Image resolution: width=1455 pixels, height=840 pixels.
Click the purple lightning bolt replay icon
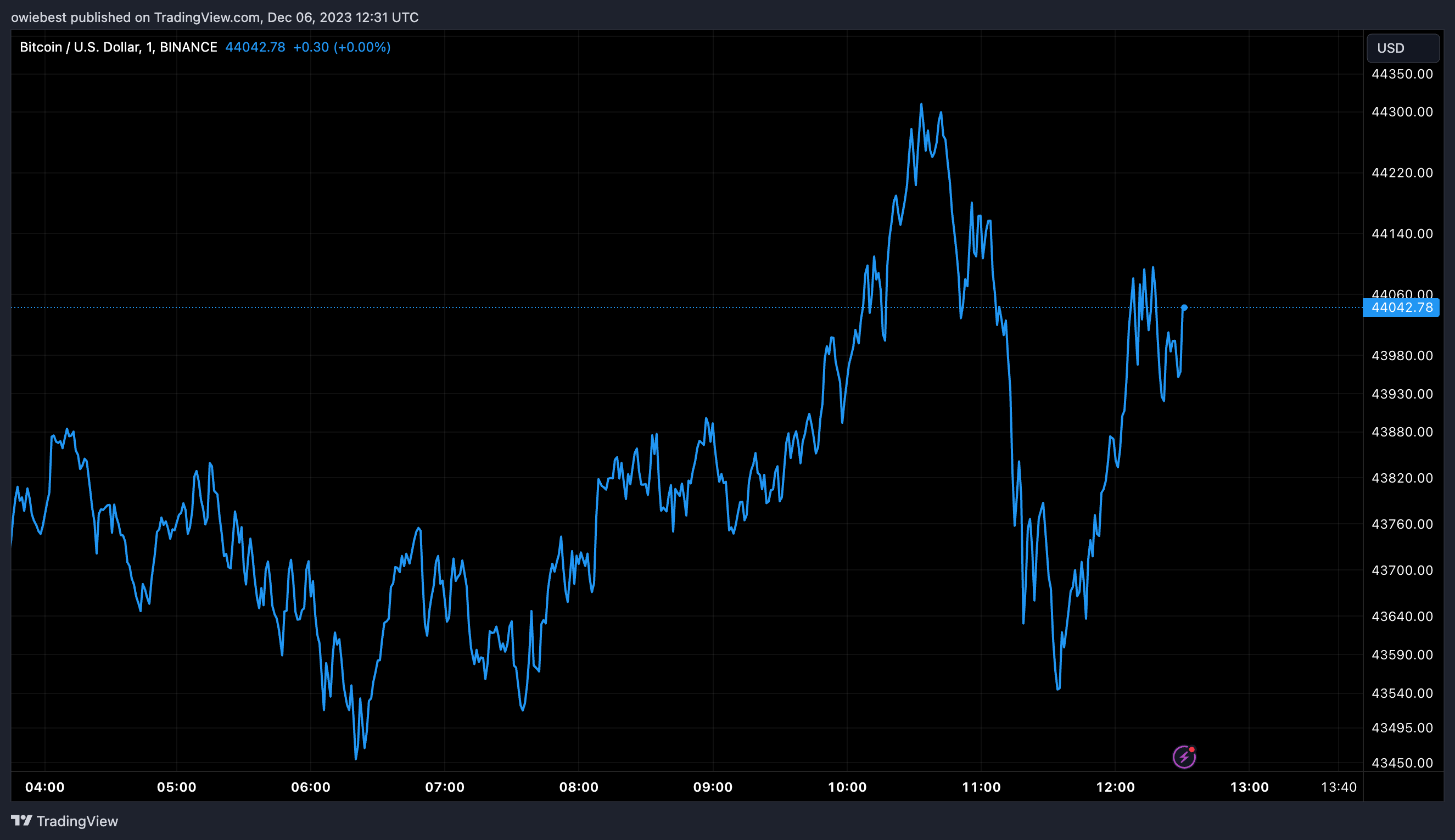1184,757
